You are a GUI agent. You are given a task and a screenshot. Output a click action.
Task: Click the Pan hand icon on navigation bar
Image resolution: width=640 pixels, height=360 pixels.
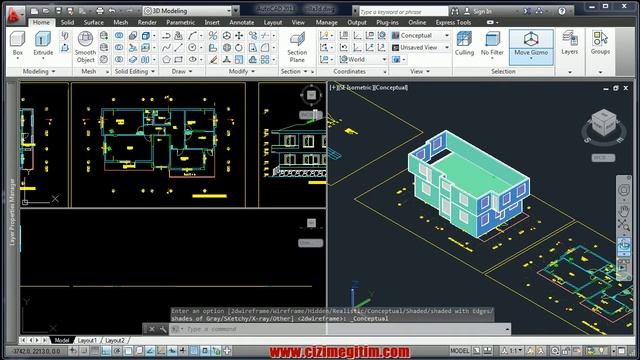(x=623, y=211)
